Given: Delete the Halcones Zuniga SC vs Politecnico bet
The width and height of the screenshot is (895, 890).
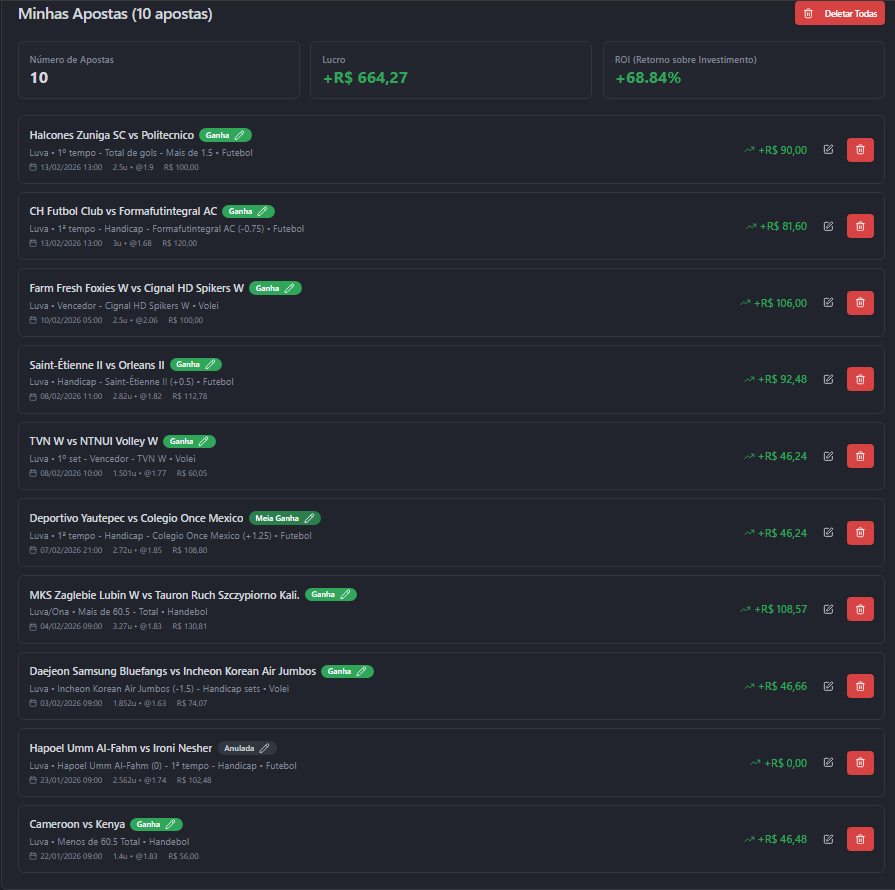Looking at the screenshot, I should 860,150.
